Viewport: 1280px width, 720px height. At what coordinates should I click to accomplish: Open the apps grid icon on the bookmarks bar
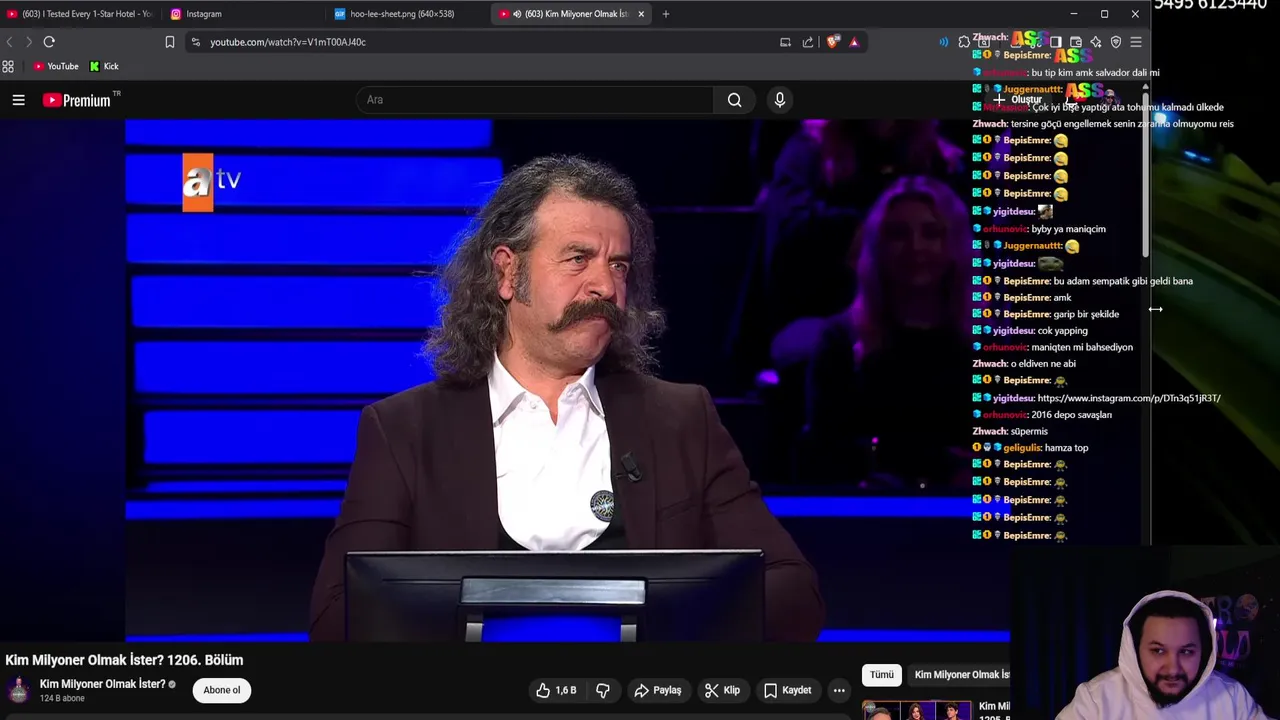click(8, 67)
